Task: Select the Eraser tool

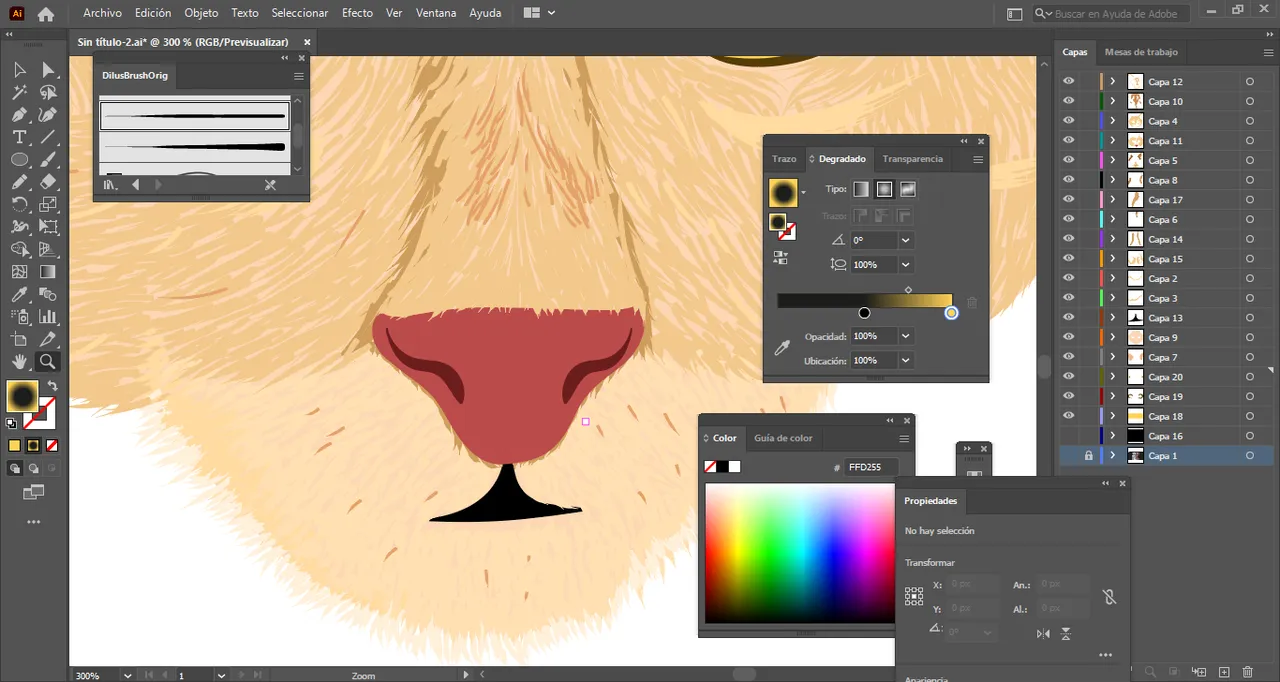Action: coord(48,182)
